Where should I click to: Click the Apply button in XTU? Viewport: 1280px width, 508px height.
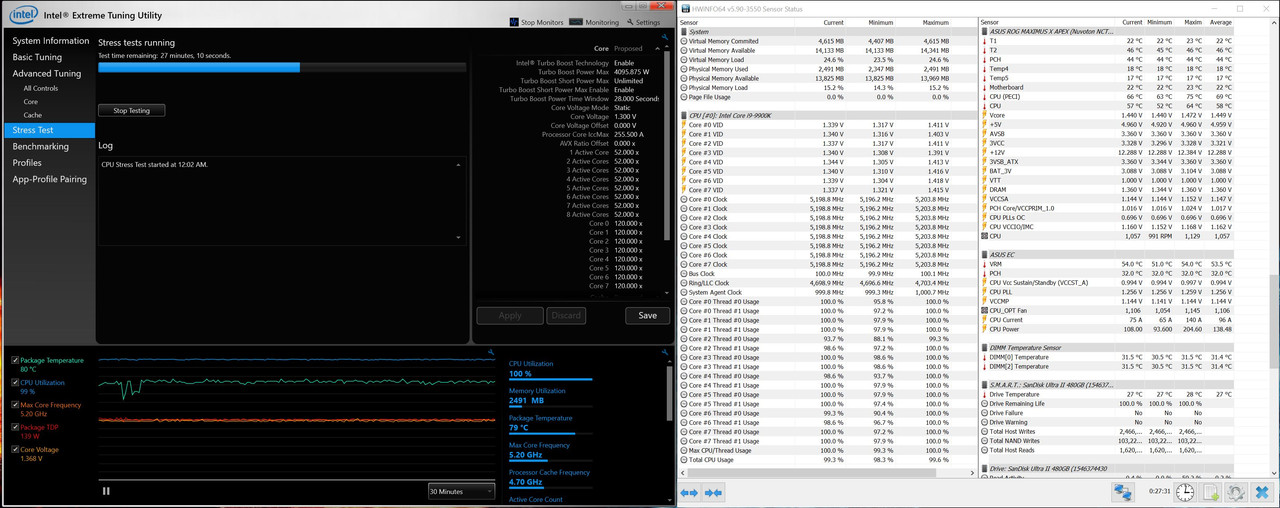point(510,315)
